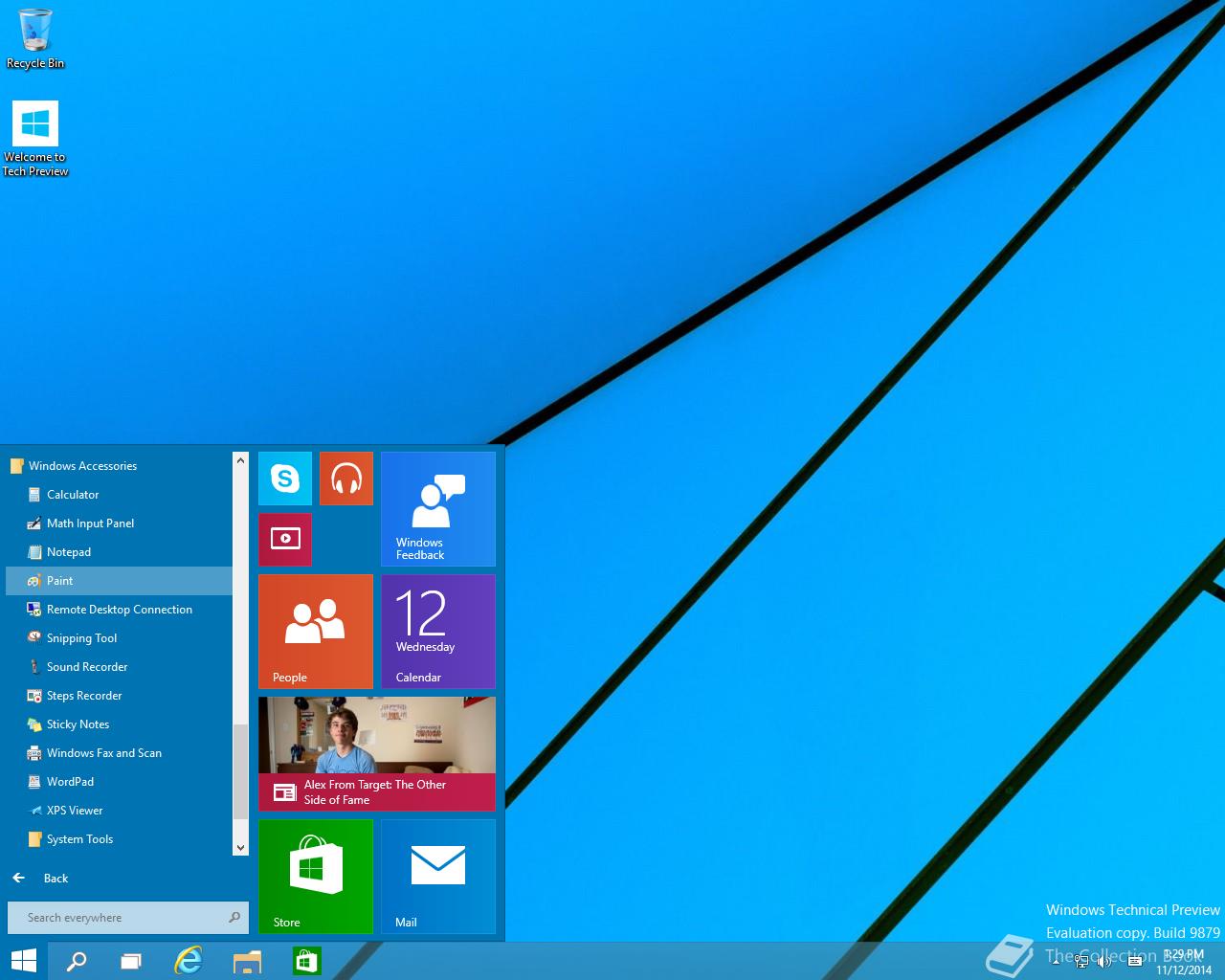
Task: Open the network tray icon
Action: click(1081, 961)
